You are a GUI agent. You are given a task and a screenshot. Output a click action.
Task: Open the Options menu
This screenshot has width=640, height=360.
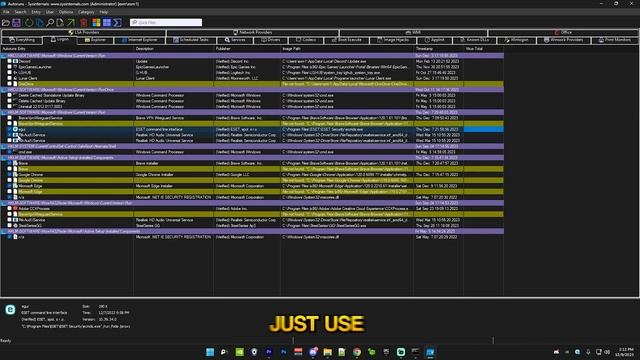(66, 12)
